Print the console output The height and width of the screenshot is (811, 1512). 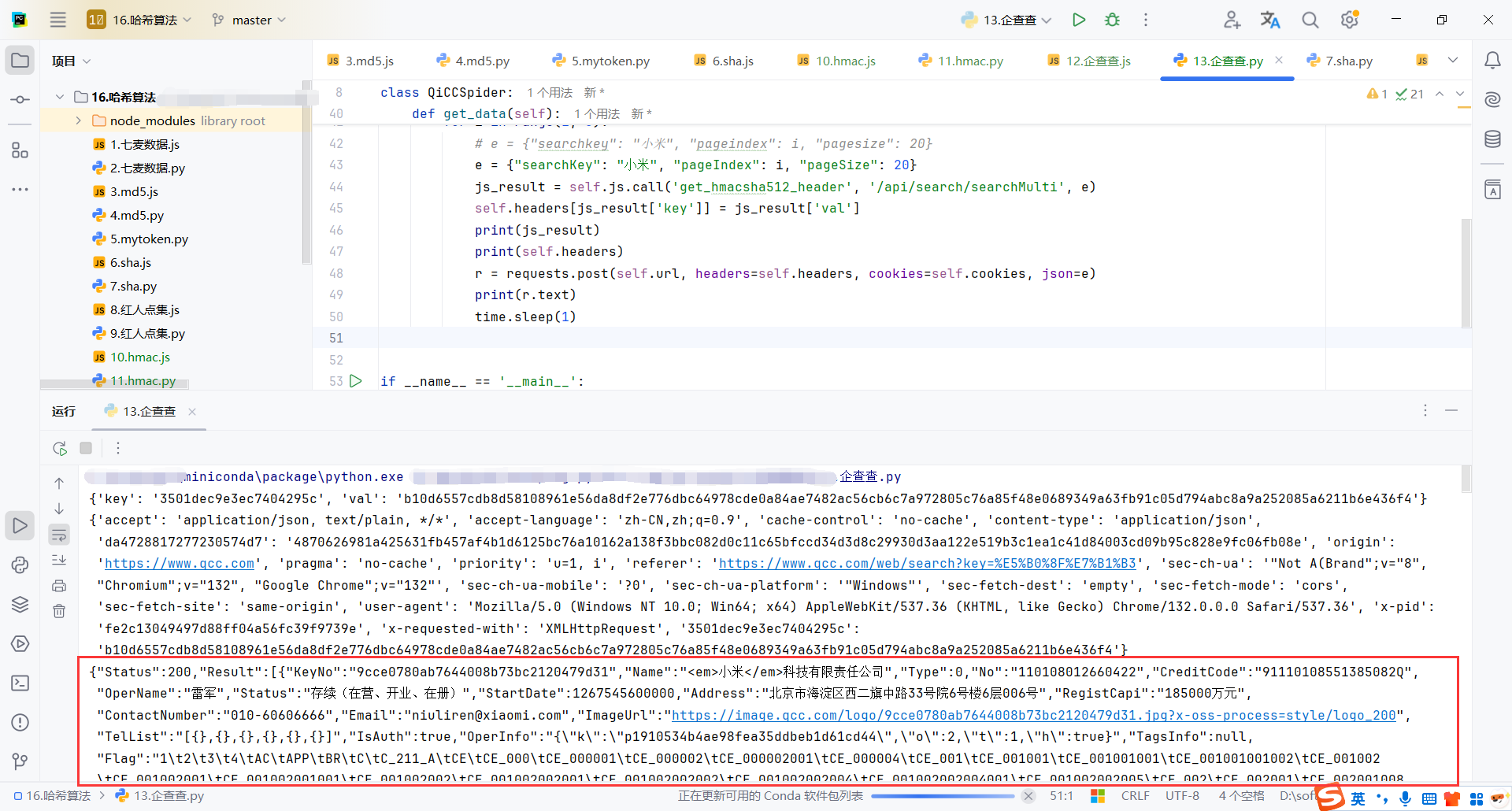[x=59, y=586]
